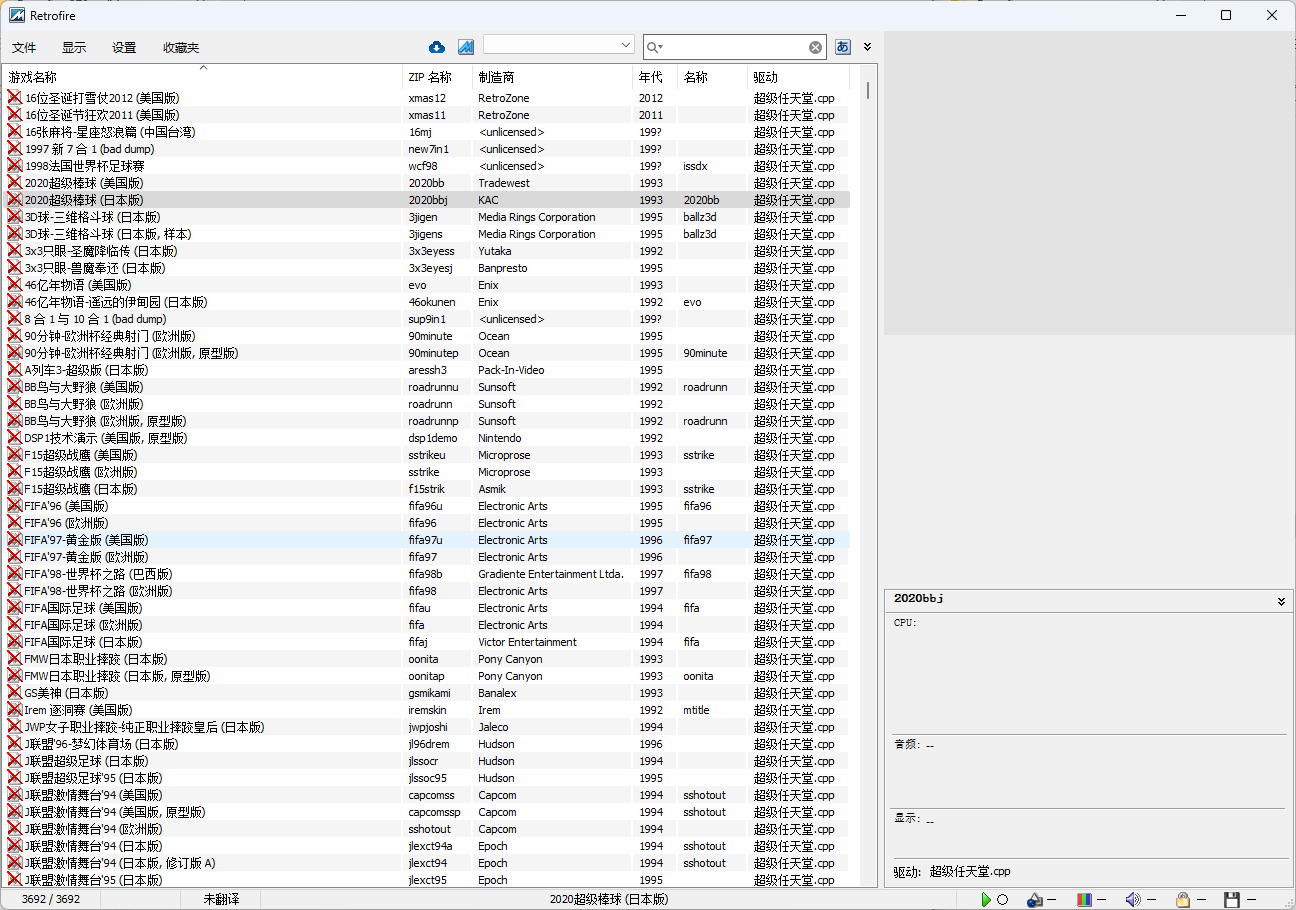The width and height of the screenshot is (1296, 910).
Task: Click inside the search input field
Action: pos(737,47)
